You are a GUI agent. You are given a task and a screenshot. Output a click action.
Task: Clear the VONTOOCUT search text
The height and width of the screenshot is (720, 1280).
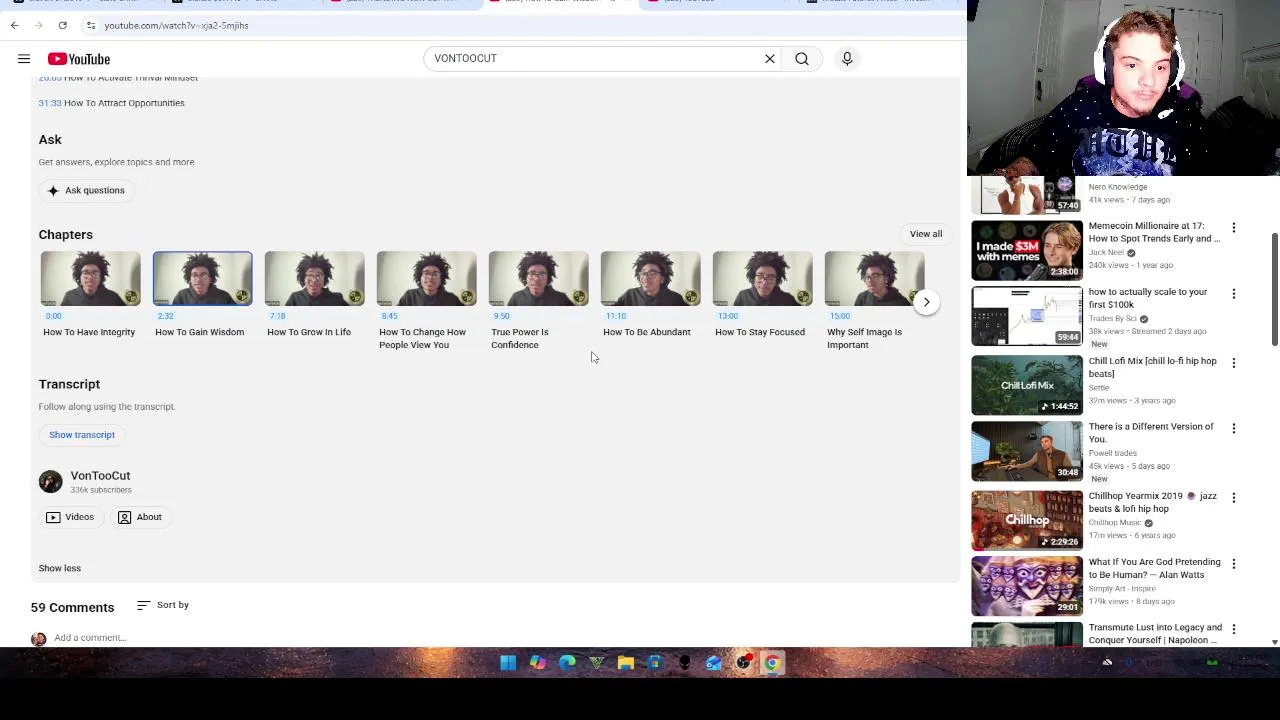click(x=770, y=59)
